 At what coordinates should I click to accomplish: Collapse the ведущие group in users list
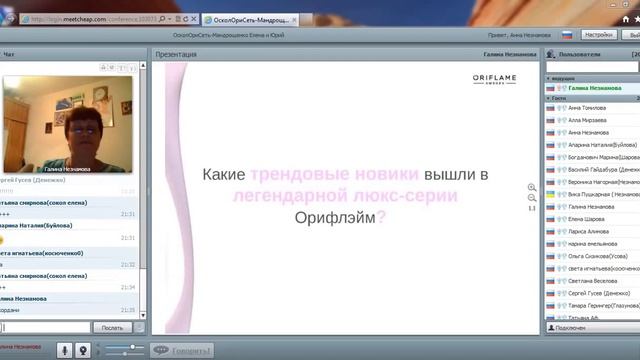(548, 78)
